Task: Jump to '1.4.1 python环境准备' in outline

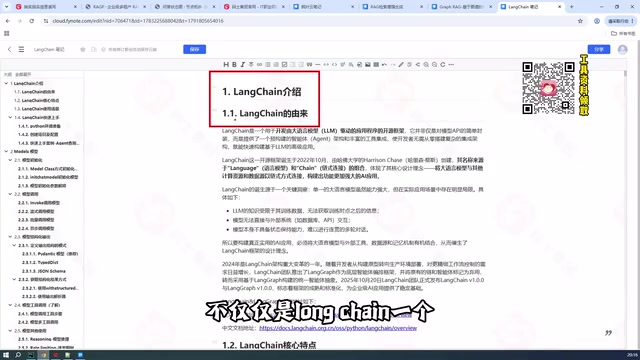Action: 39,126
